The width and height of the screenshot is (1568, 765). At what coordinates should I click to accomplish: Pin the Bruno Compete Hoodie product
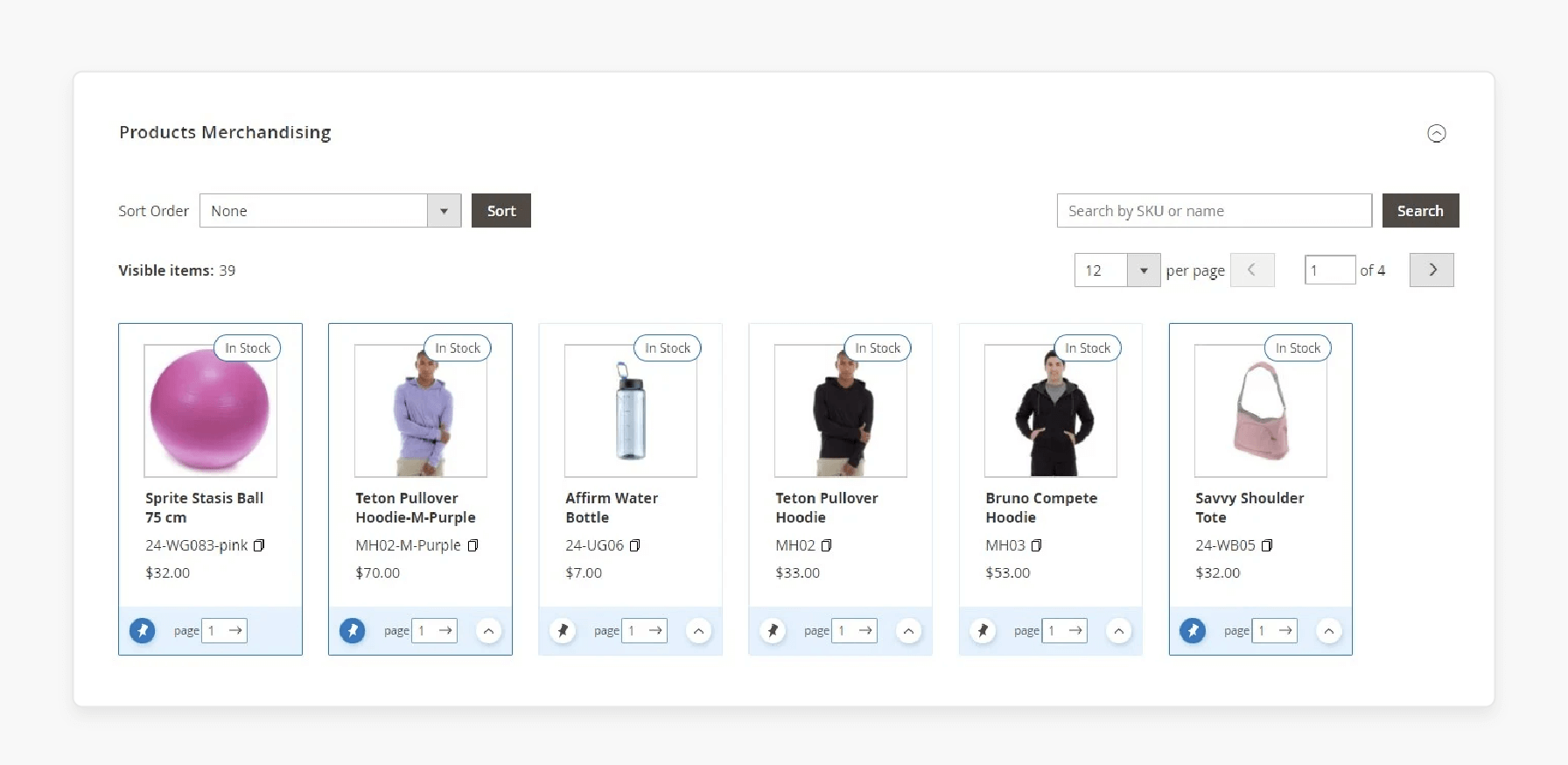tap(983, 630)
